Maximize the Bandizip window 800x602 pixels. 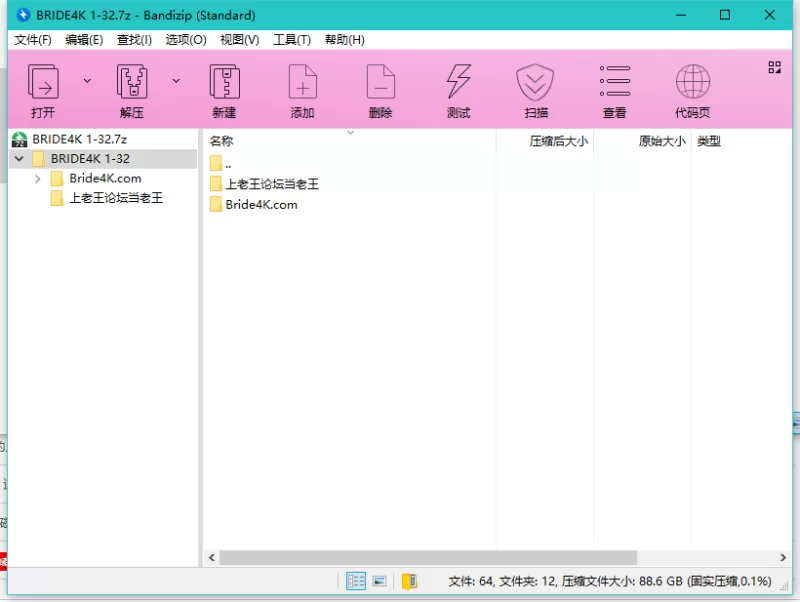724,15
